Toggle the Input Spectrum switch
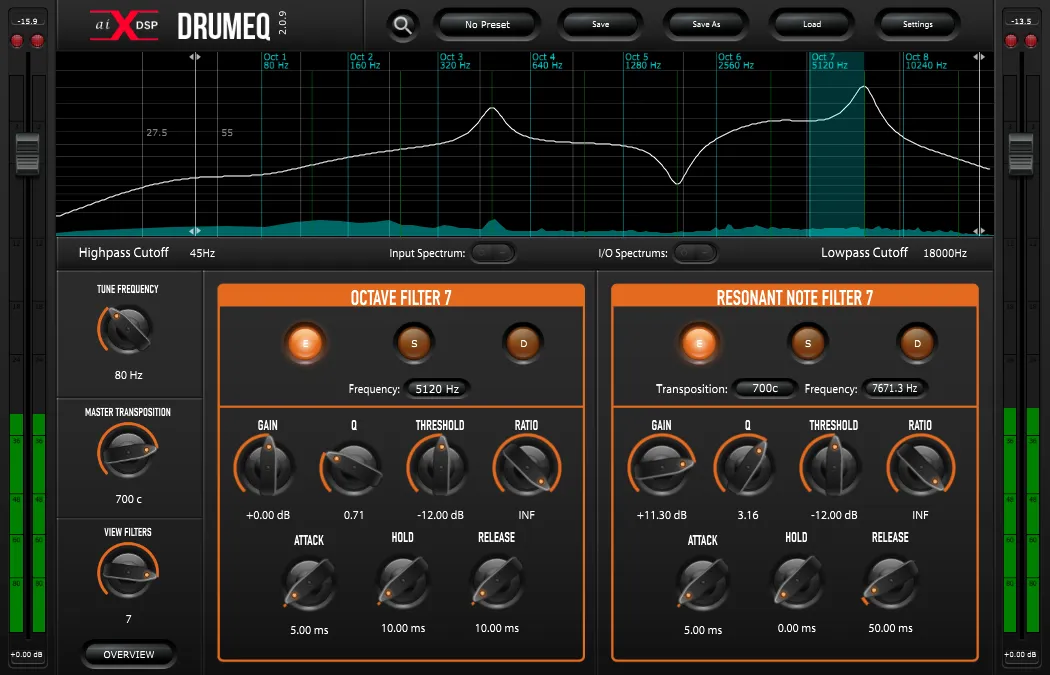 pyautogui.click(x=493, y=252)
